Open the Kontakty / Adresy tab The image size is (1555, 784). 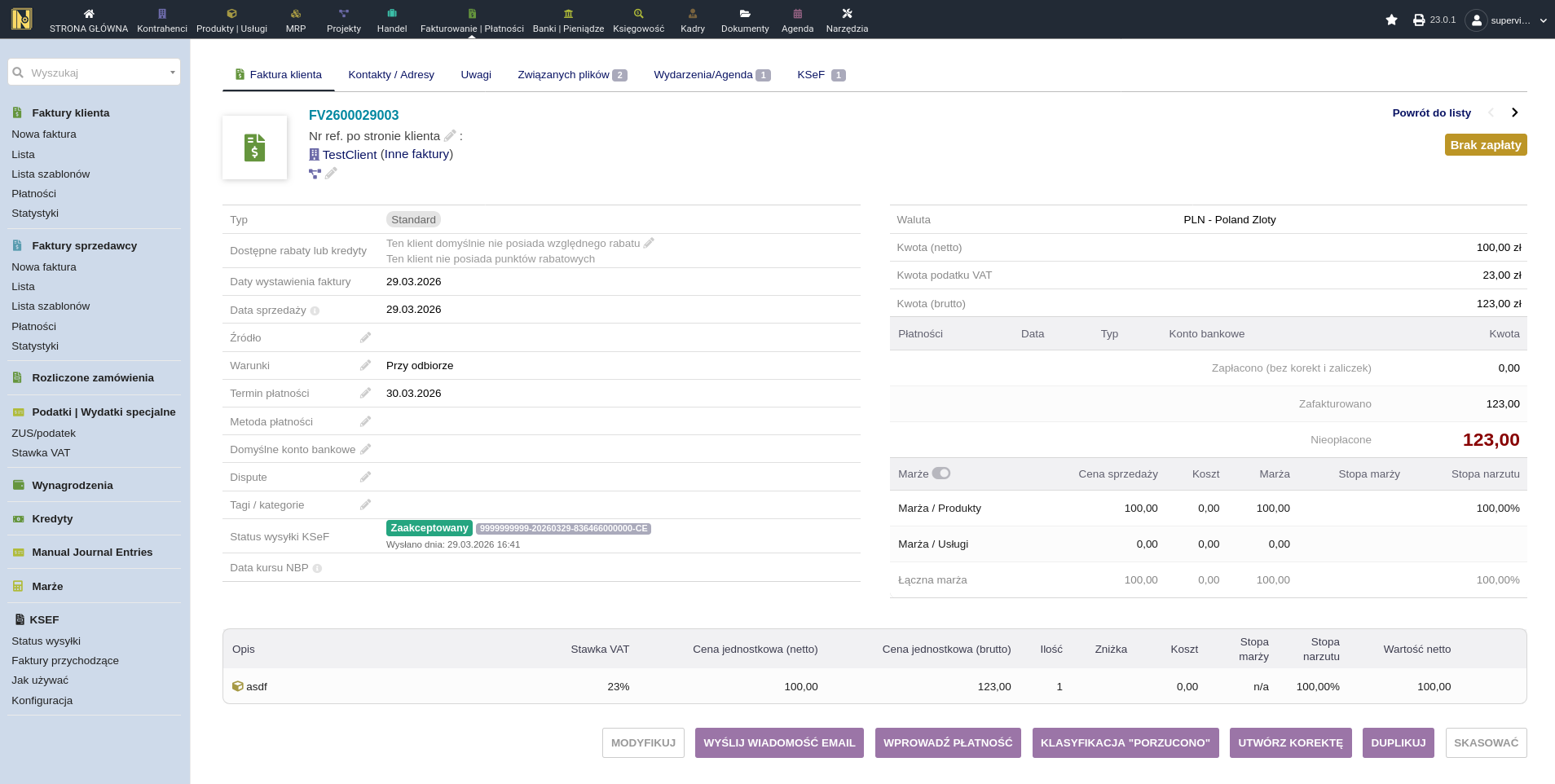[x=391, y=75]
